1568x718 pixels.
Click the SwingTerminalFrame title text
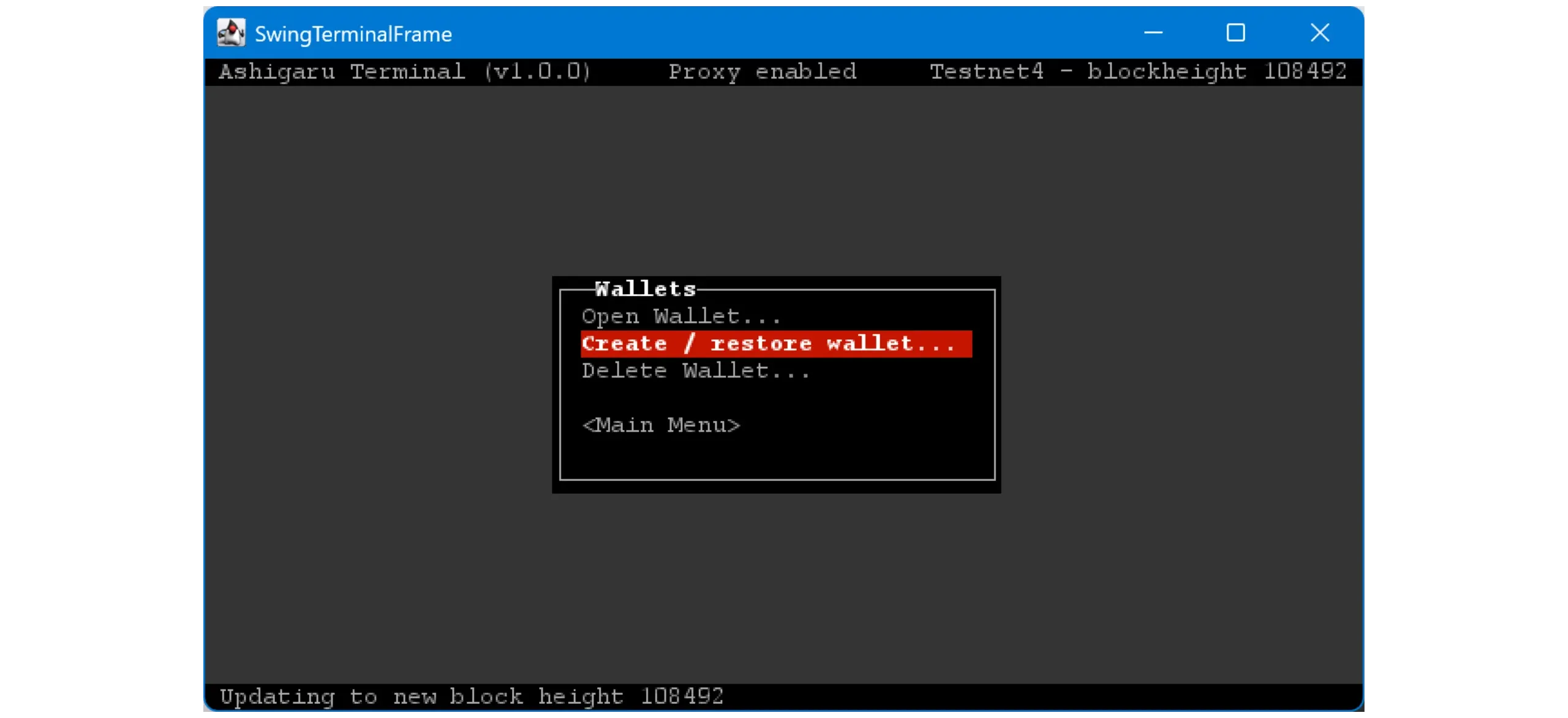(x=353, y=34)
